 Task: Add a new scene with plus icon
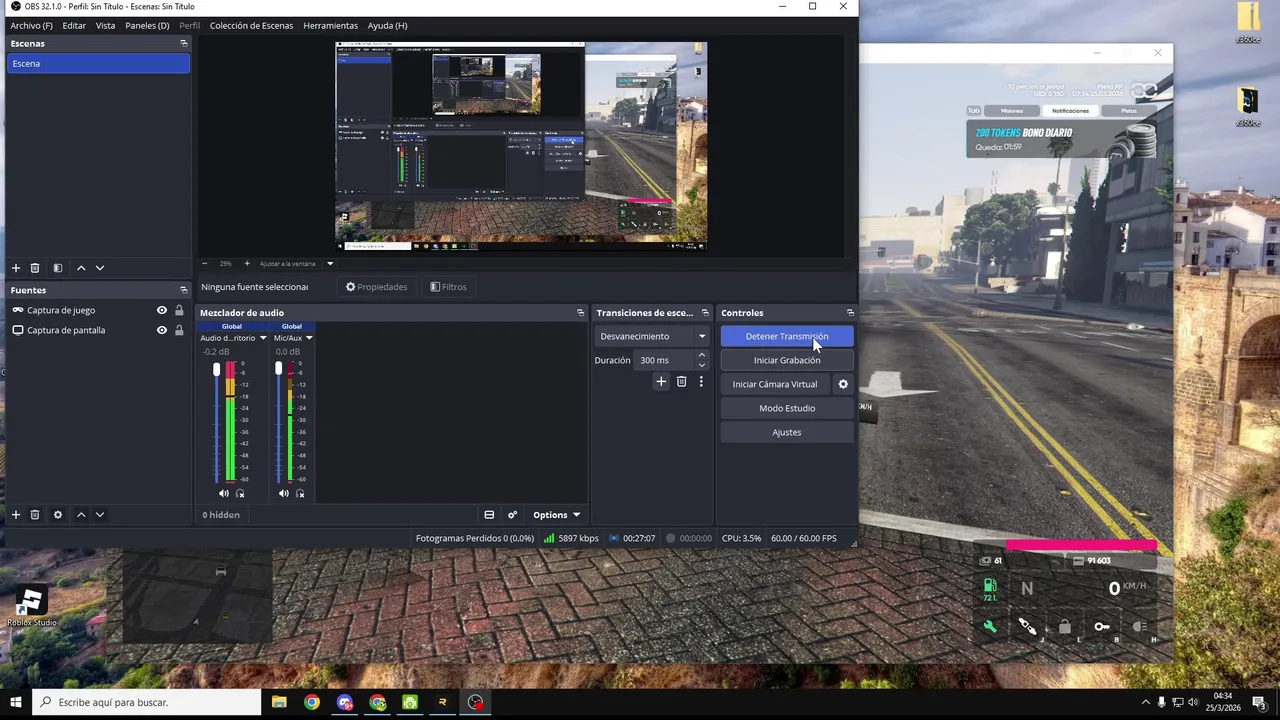16,268
